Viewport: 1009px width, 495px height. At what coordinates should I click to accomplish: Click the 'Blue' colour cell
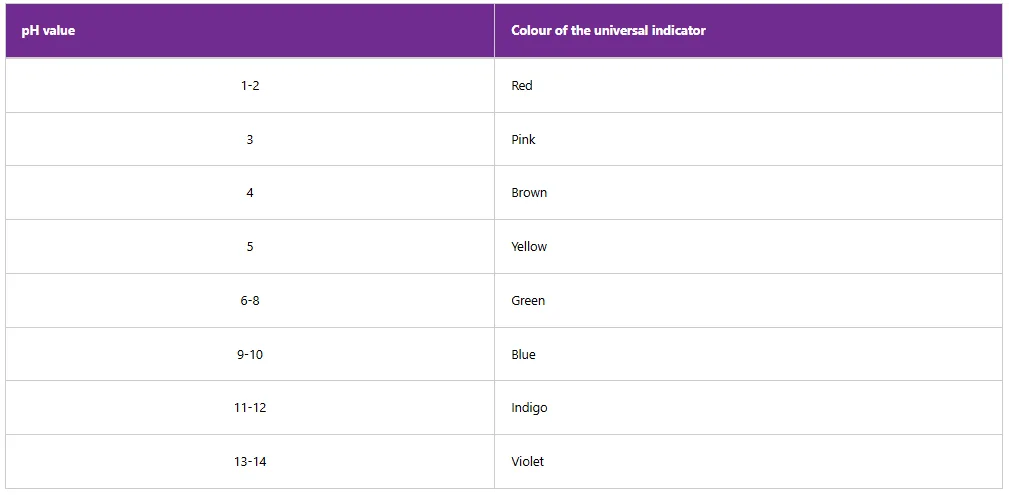tap(523, 355)
